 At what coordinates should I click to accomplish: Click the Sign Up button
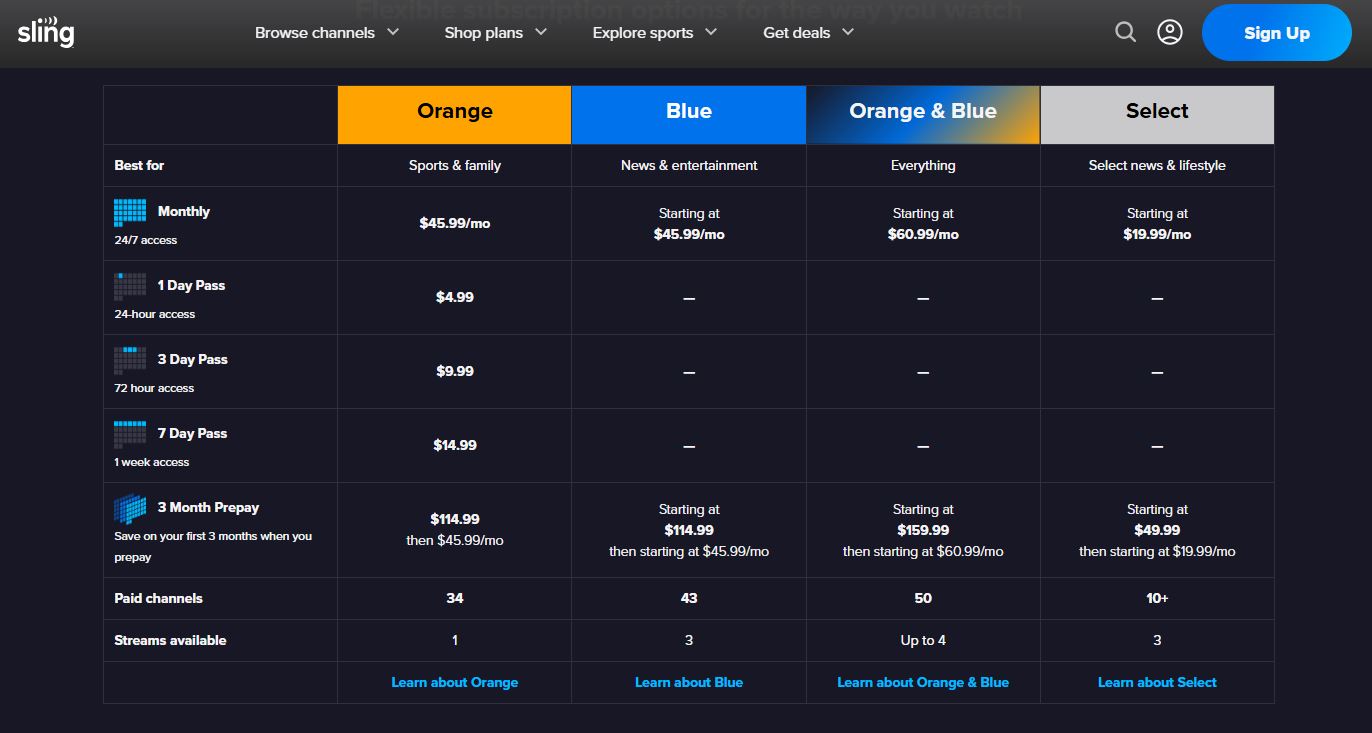pyautogui.click(x=1277, y=33)
